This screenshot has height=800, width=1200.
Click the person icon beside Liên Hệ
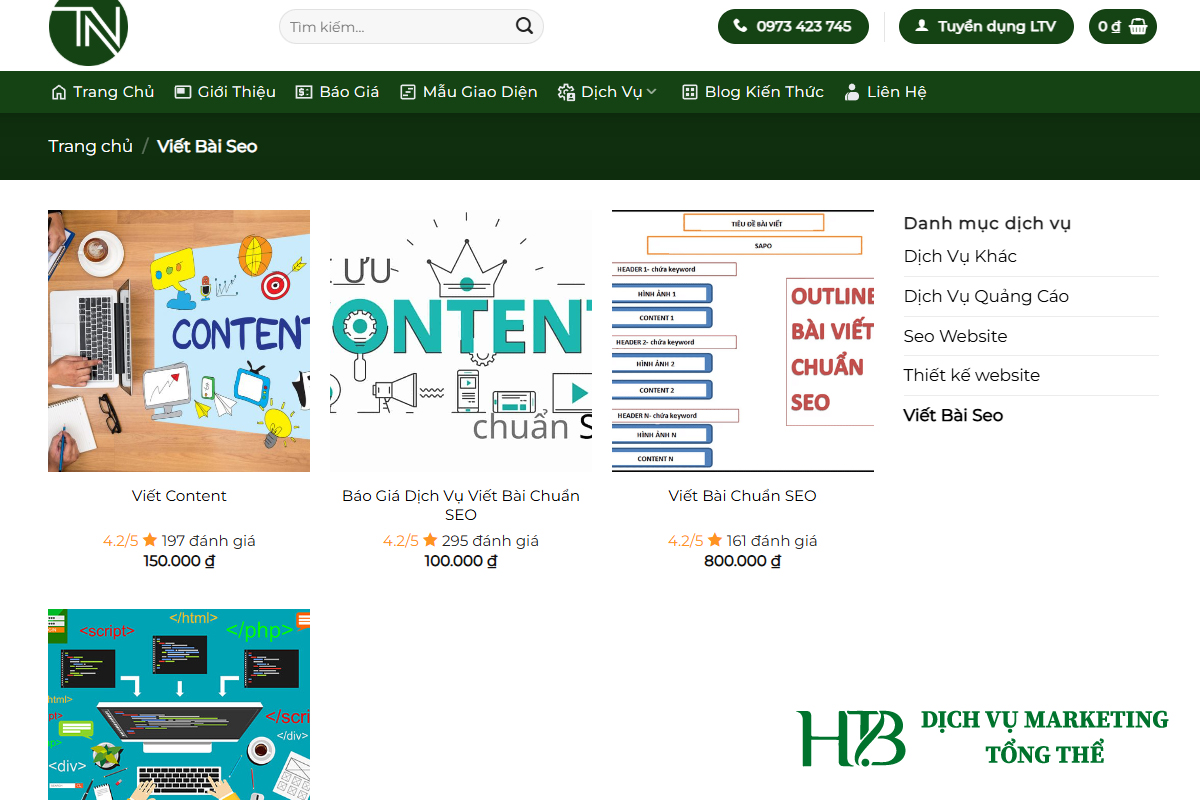(851, 91)
